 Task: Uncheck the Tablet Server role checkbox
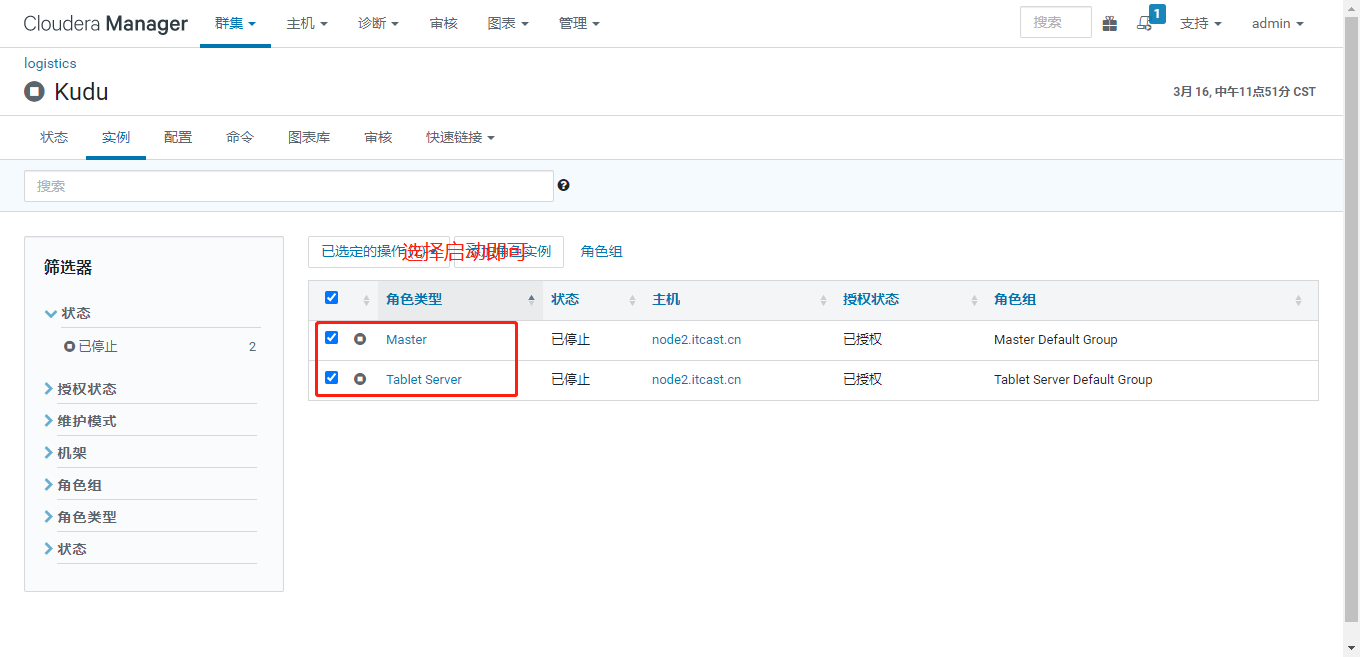(x=332, y=378)
